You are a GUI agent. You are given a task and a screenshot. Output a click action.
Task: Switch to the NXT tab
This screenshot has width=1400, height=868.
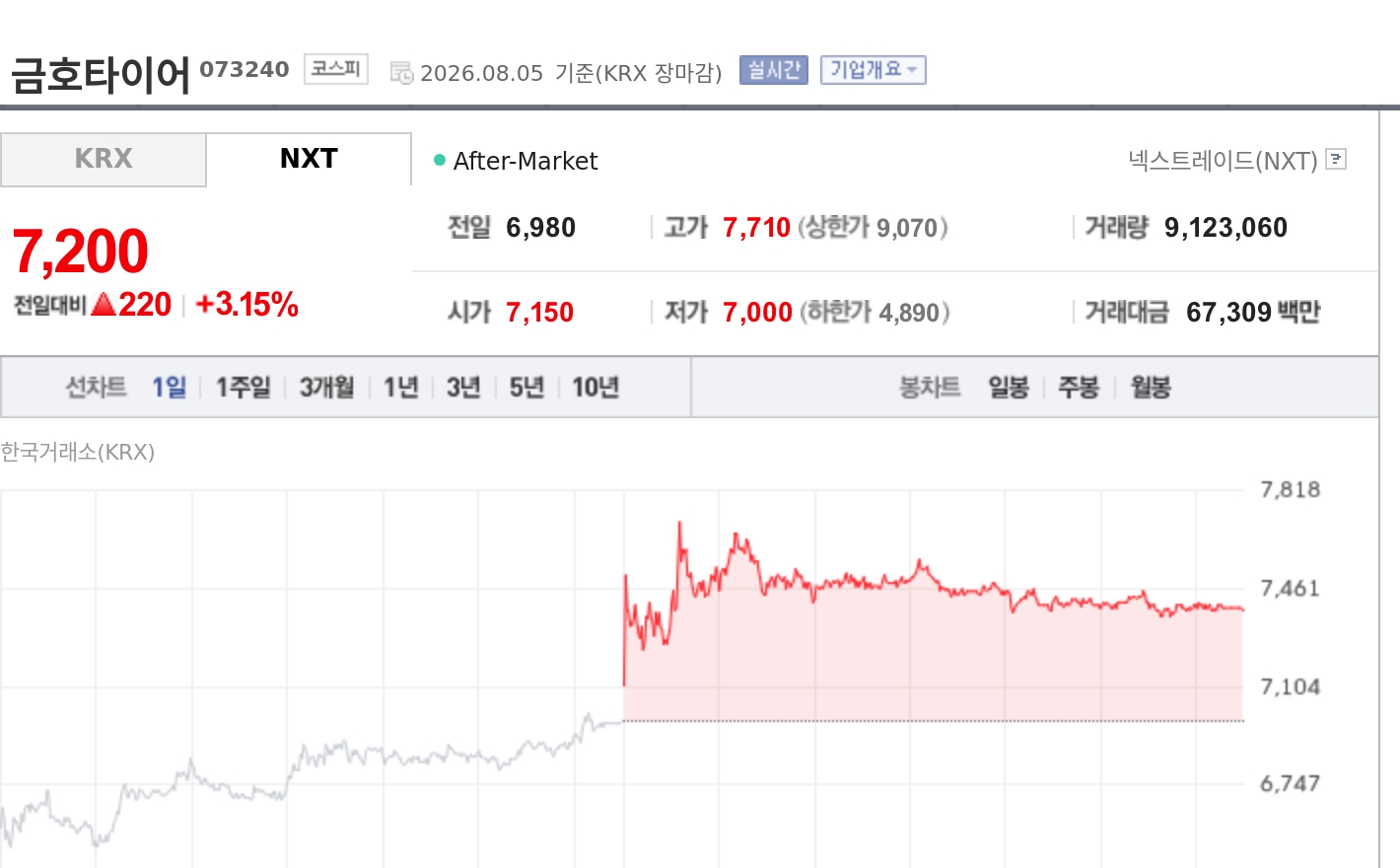click(309, 160)
